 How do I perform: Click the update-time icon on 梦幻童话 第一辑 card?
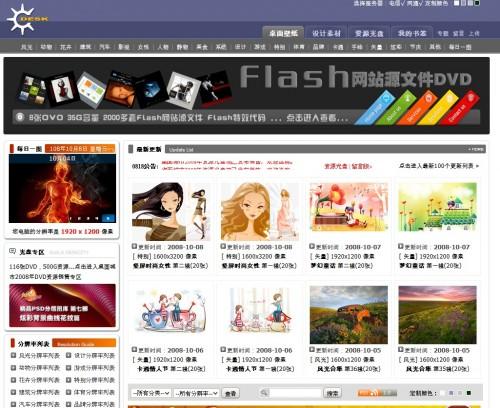[x=401, y=246]
